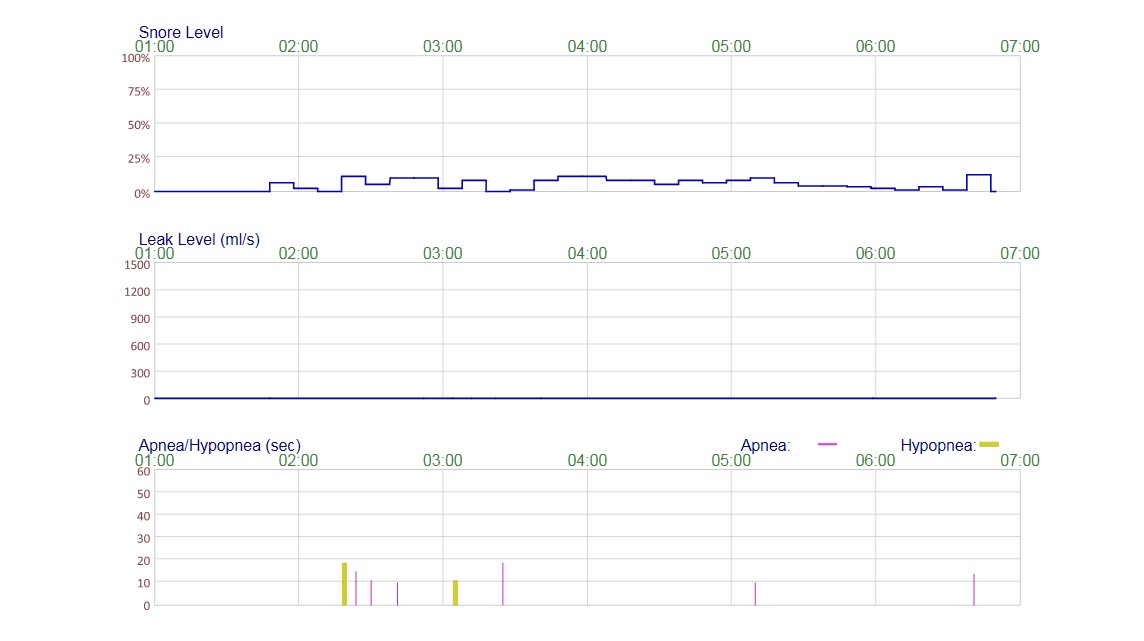
Task: Click the tall yellow hypopnea bar after 02:00
Action: coord(344,584)
